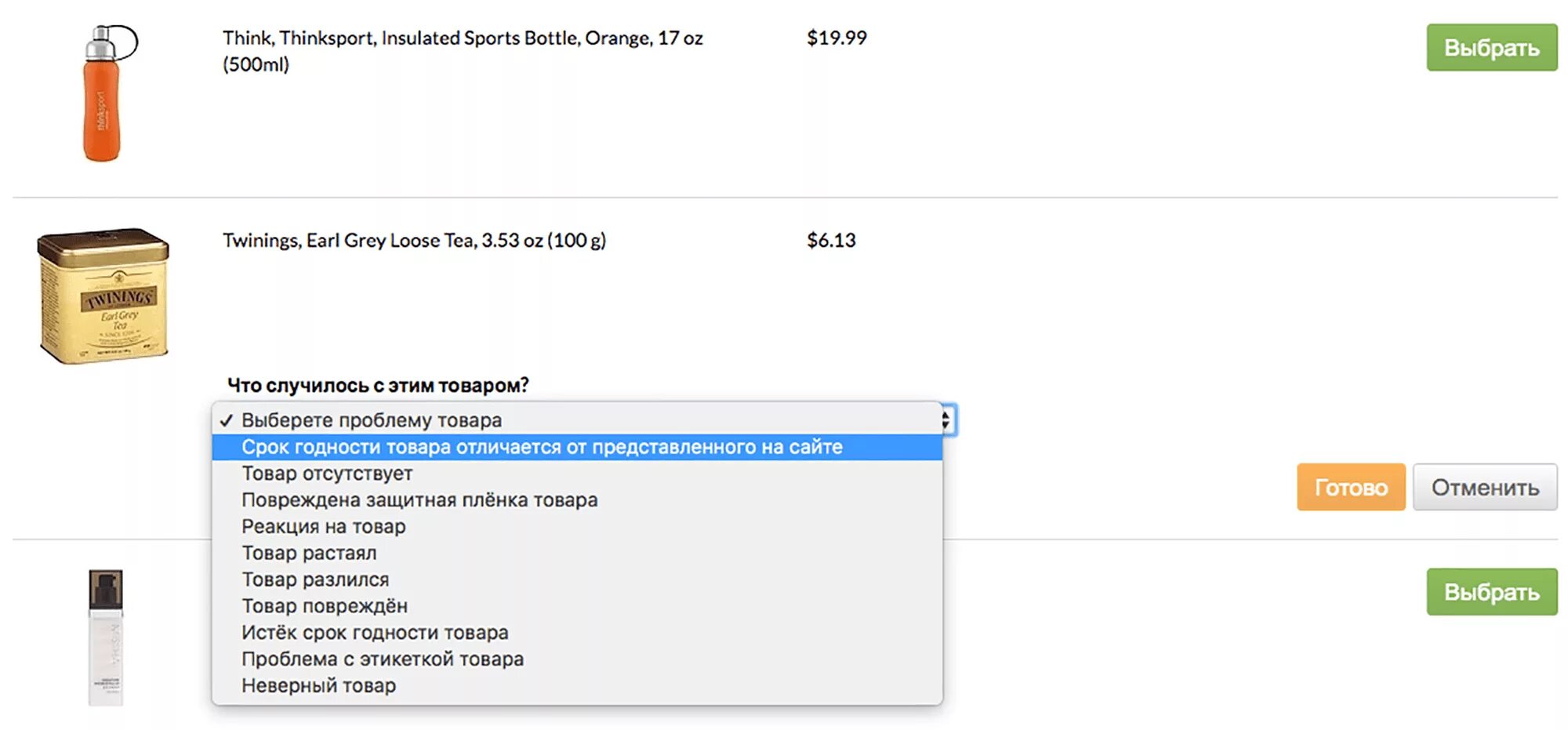
Task: Choose Срок годности товара отличается option
Action: click(541, 447)
